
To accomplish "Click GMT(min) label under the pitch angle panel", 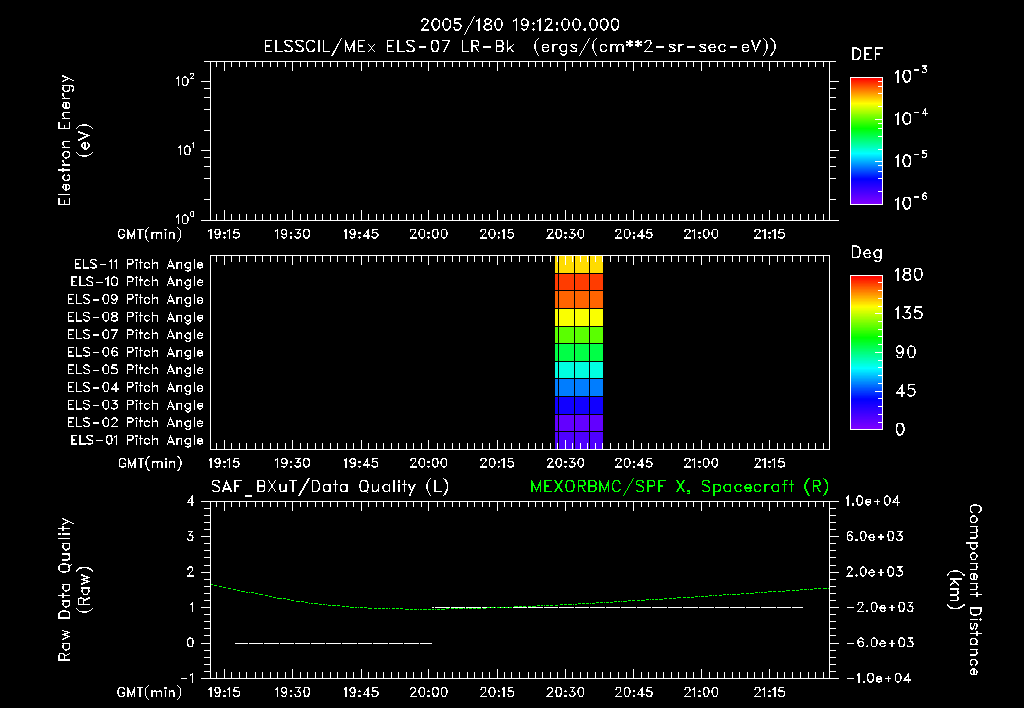I will click(x=150, y=463).
